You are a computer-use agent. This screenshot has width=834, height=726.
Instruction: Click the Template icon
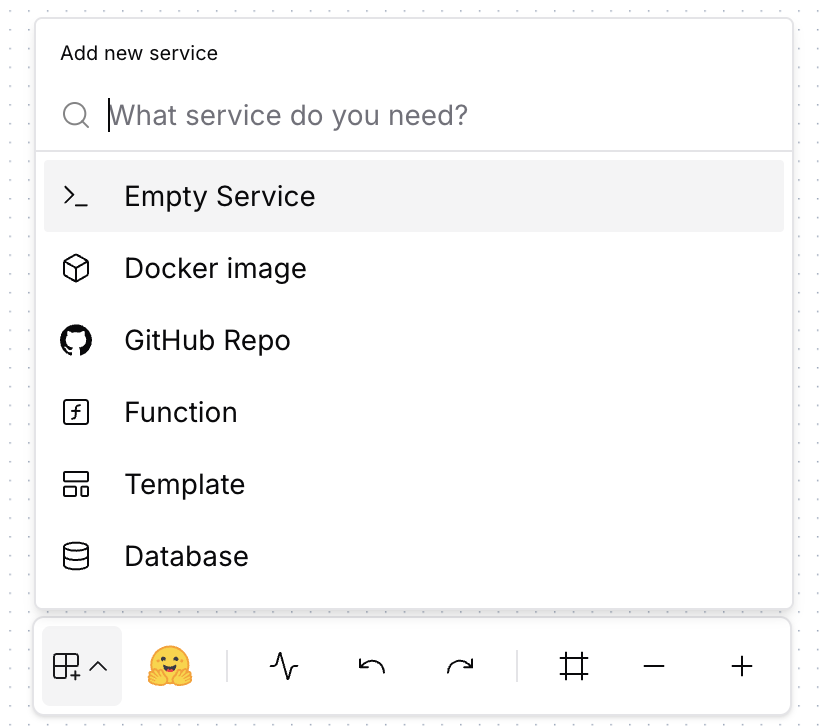(x=77, y=484)
